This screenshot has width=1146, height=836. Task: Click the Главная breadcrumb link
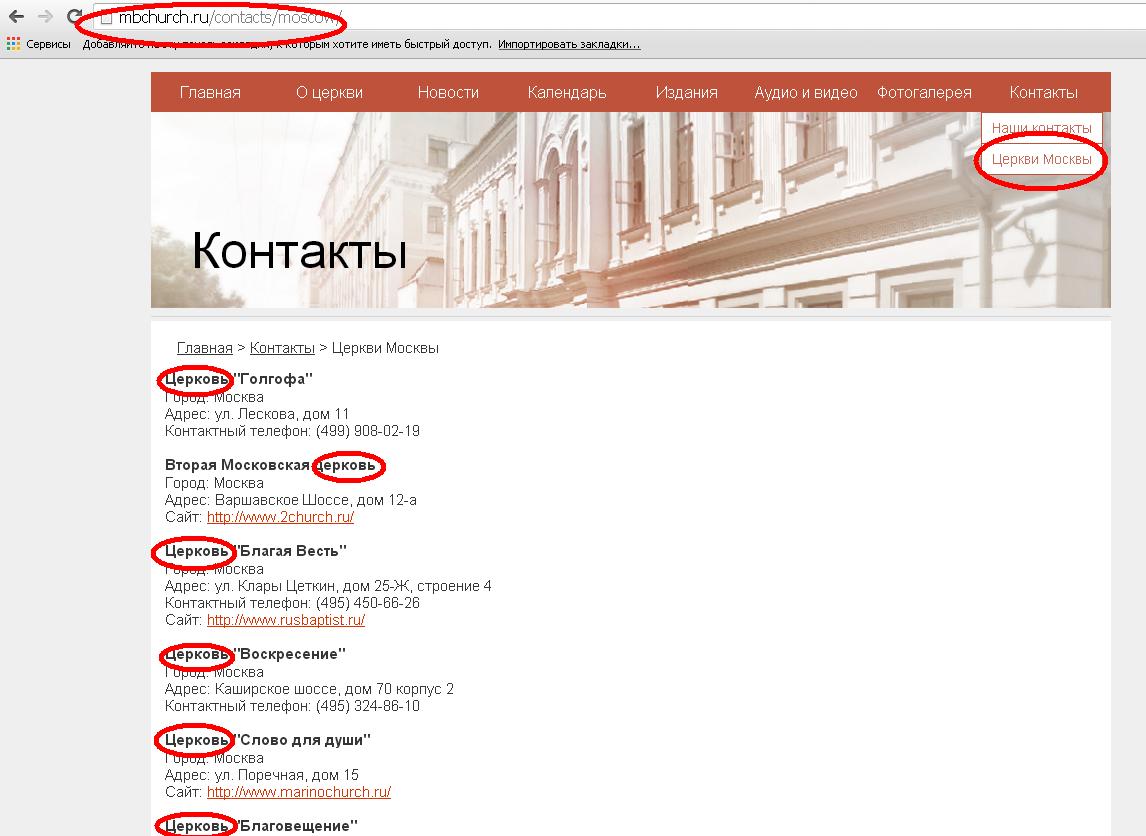[x=204, y=348]
